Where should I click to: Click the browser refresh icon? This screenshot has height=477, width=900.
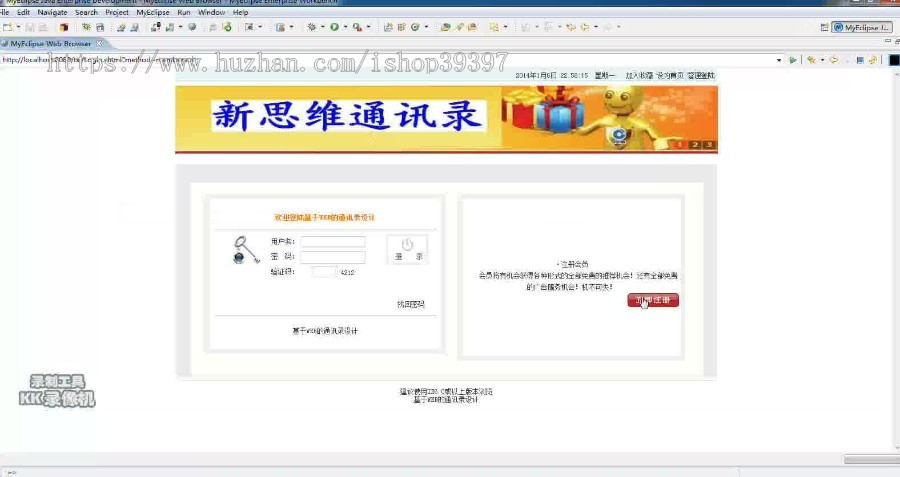(872, 60)
